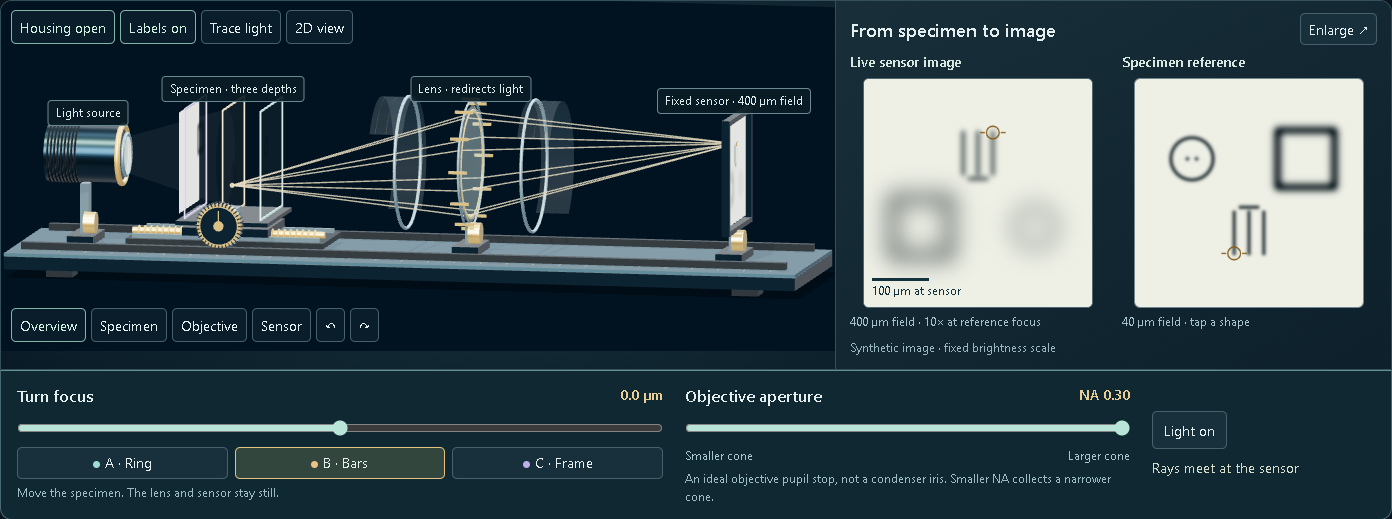This screenshot has height=519, width=1392.
Task: Enlarge the specimen to image panel
Action: [1338, 30]
